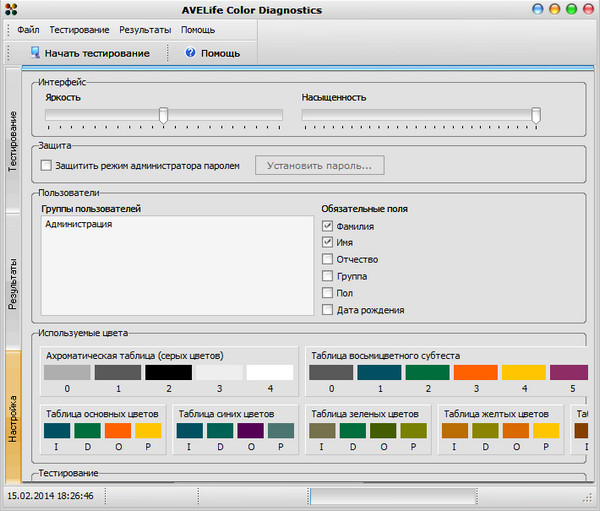Check the Дата рождения required field
600x511 pixels.
(x=327, y=310)
